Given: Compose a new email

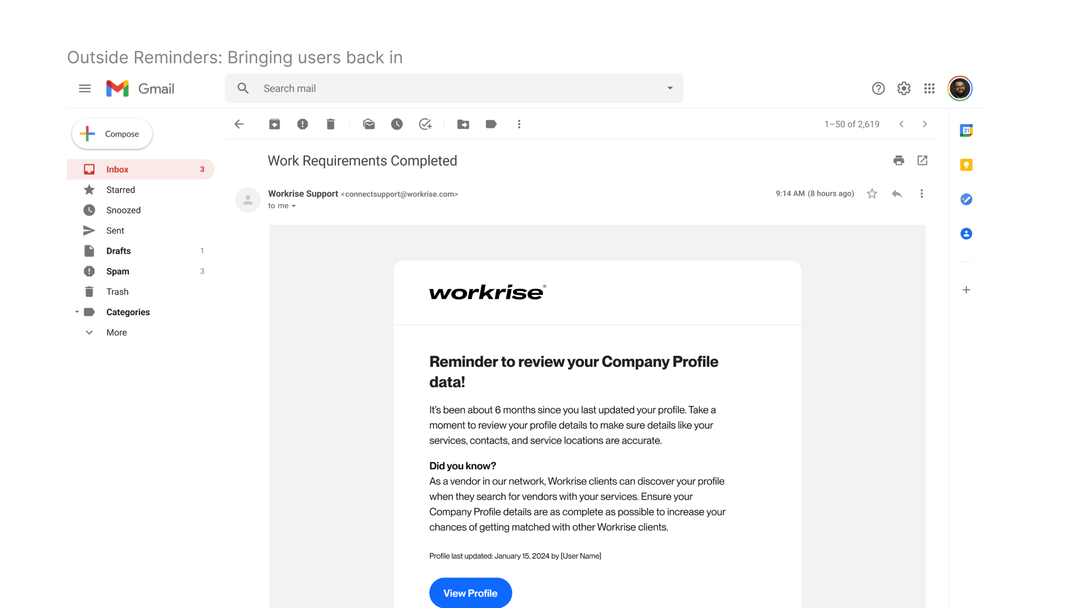Looking at the screenshot, I should pyautogui.click(x=111, y=133).
